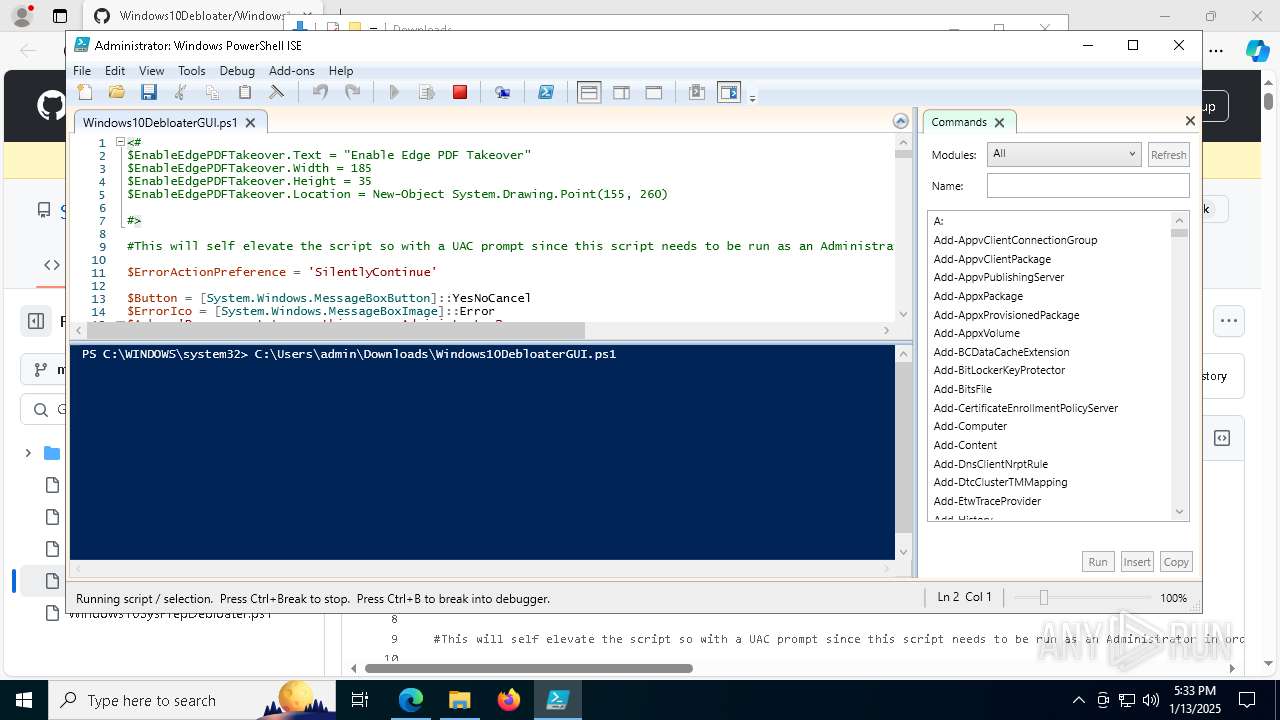The width and height of the screenshot is (1280, 720).
Task: Select Add-EtwTraceProvider command
Action: [987, 501]
